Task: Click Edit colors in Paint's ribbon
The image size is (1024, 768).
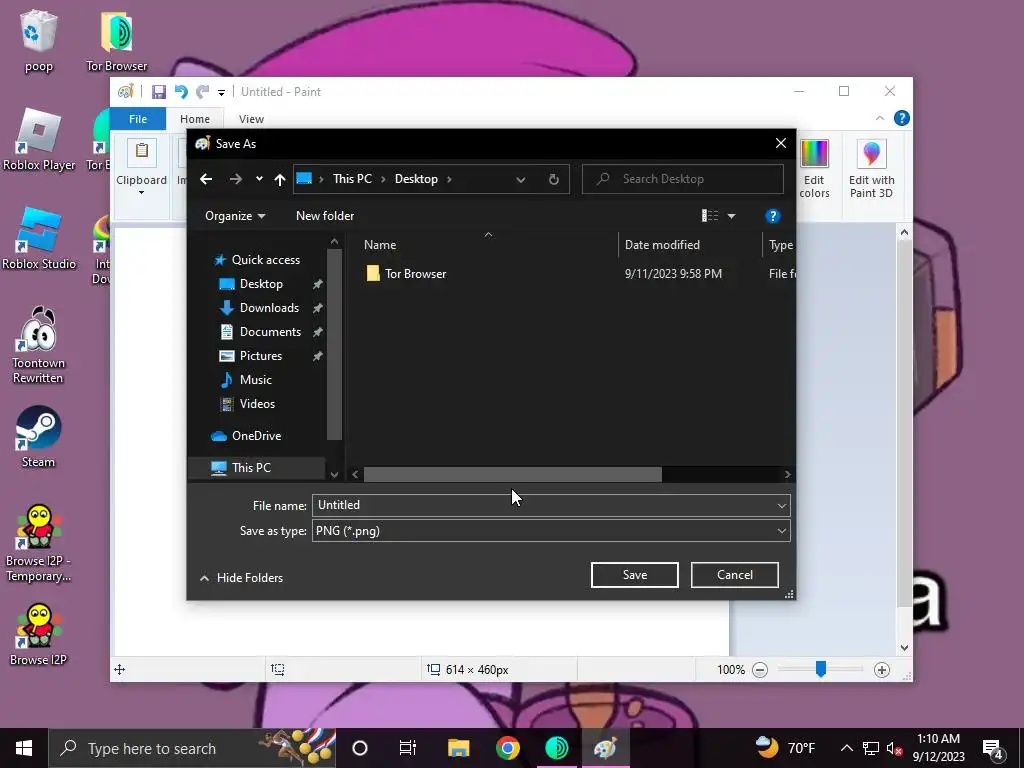Action: click(814, 168)
